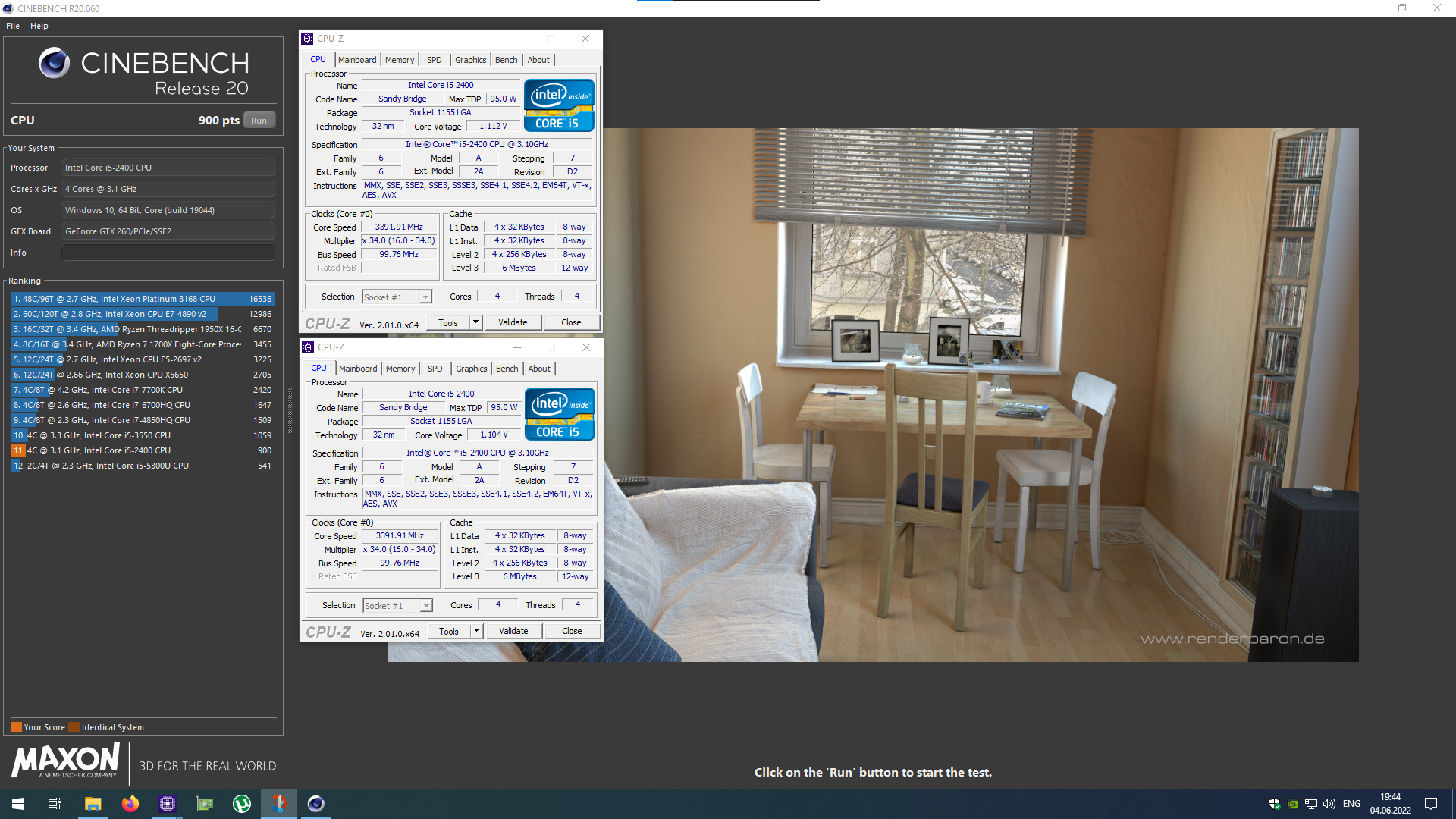
Task: Click Close button in lower CPU-Z window
Action: [572, 631]
